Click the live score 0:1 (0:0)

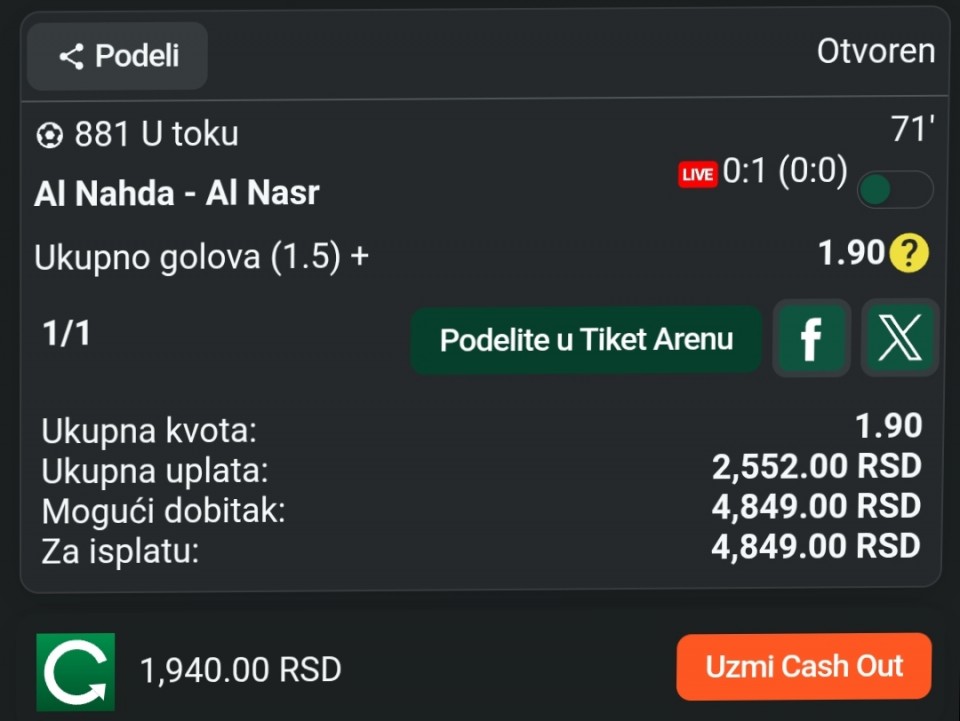[x=785, y=172]
